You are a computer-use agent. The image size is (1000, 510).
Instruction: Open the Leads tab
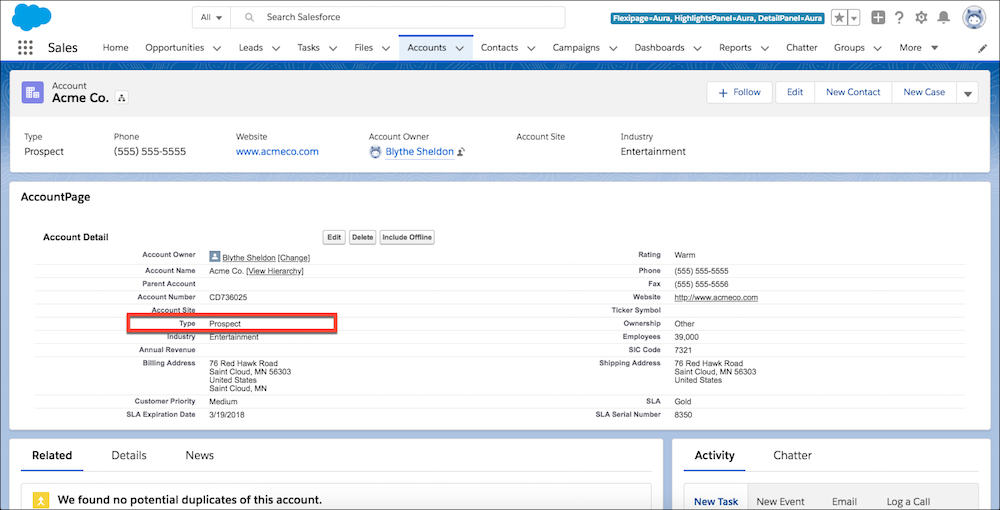click(251, 48)
